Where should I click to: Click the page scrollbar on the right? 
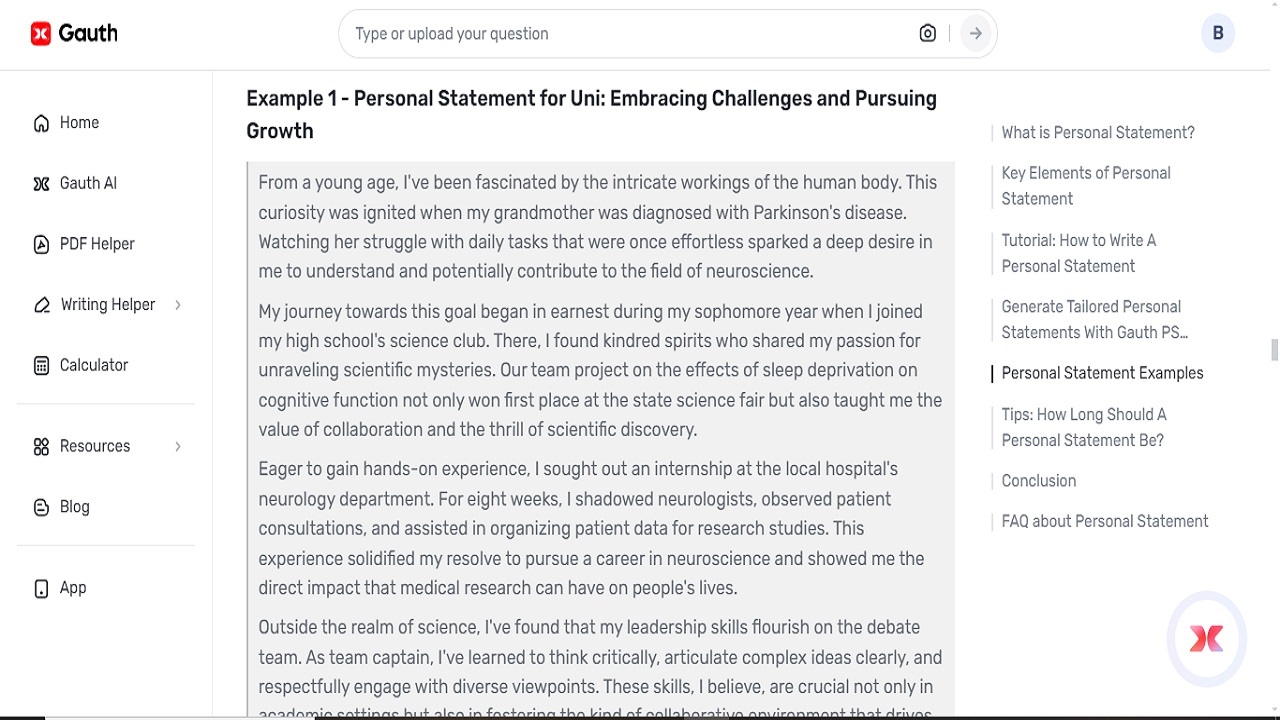[1272, 350]
